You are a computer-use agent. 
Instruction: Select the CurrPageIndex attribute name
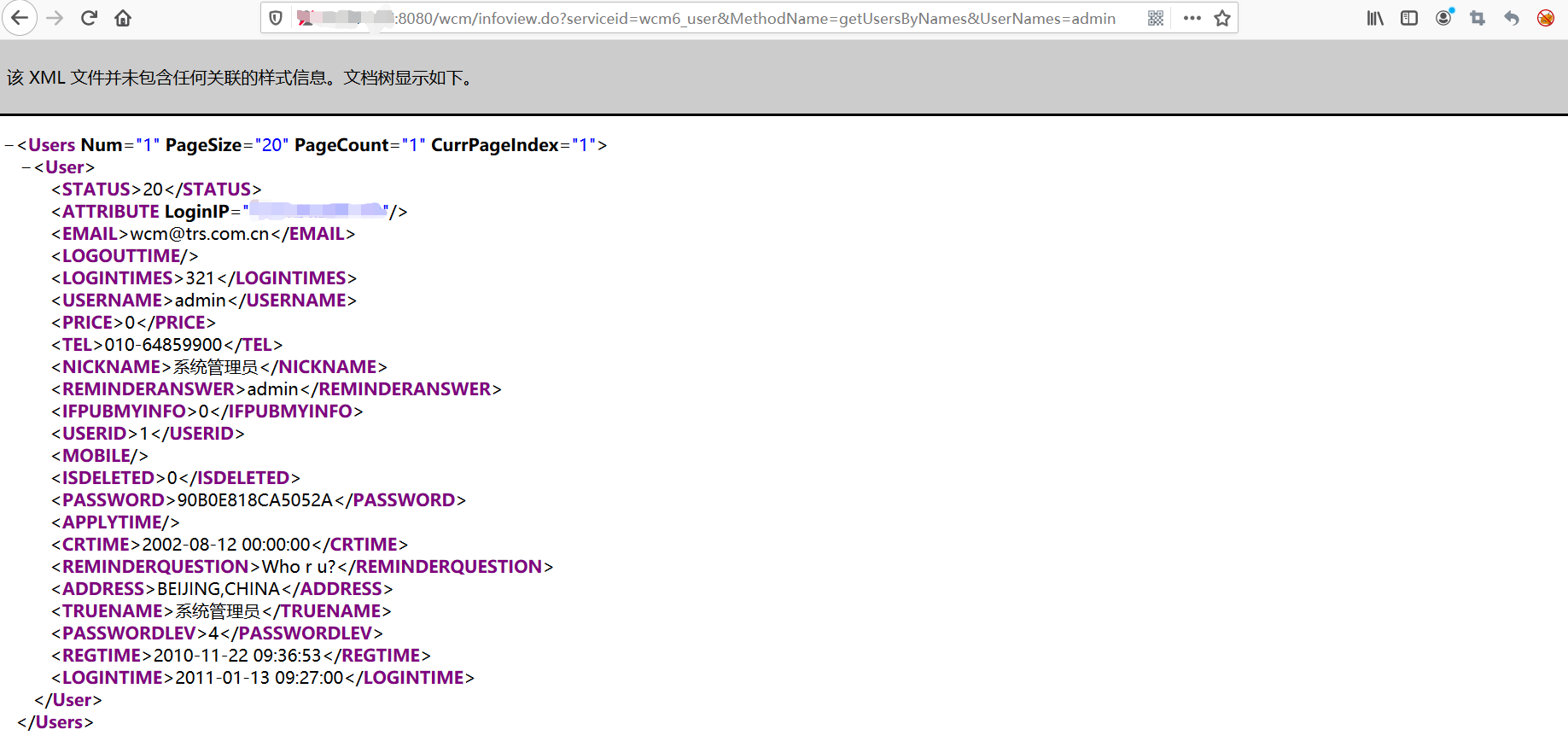pyautogui.click(x=495, y=145)
